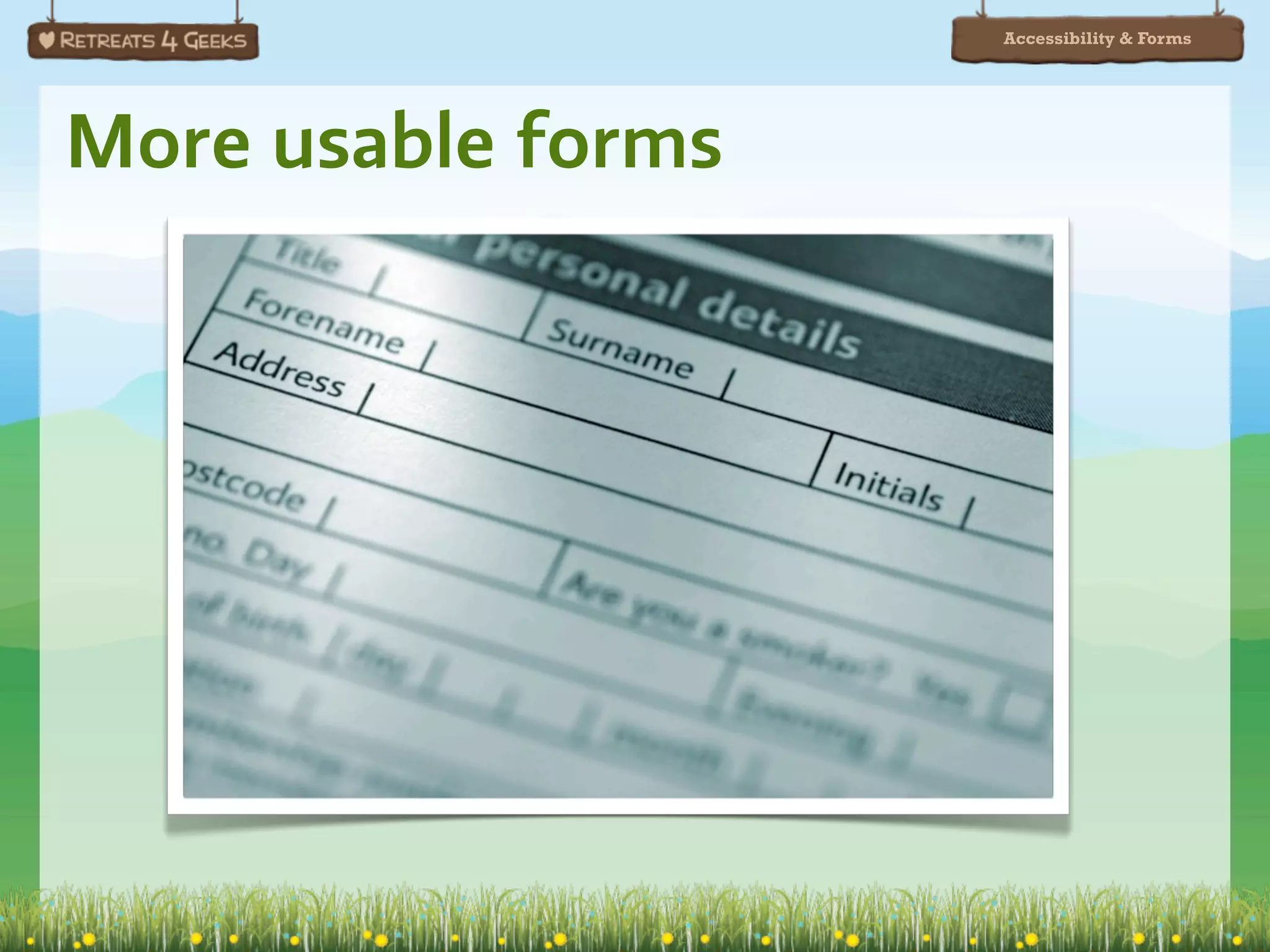The image size is (1270, 952).
Task: Click the 'More usable forms' slide title
Action: point(395,141)
